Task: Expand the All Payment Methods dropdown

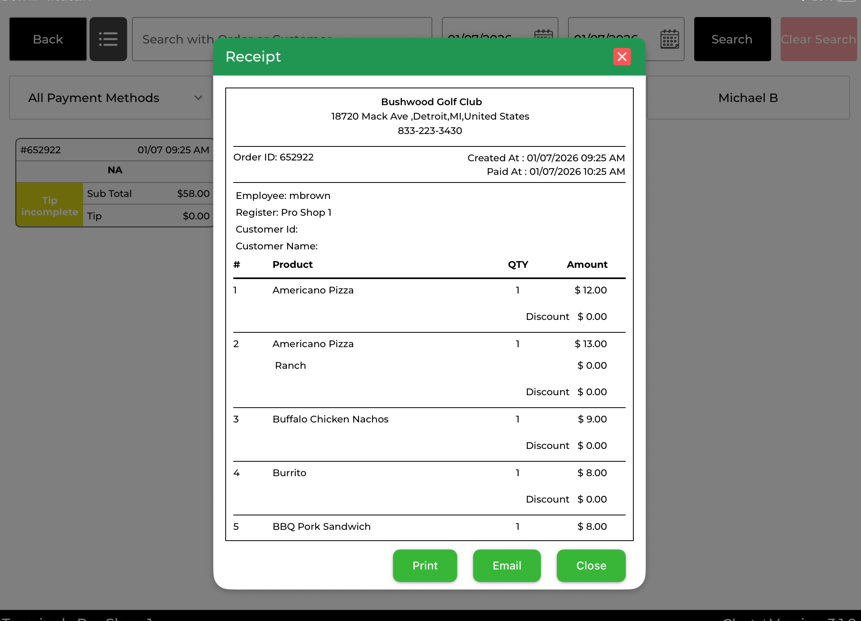Action: 113,98
